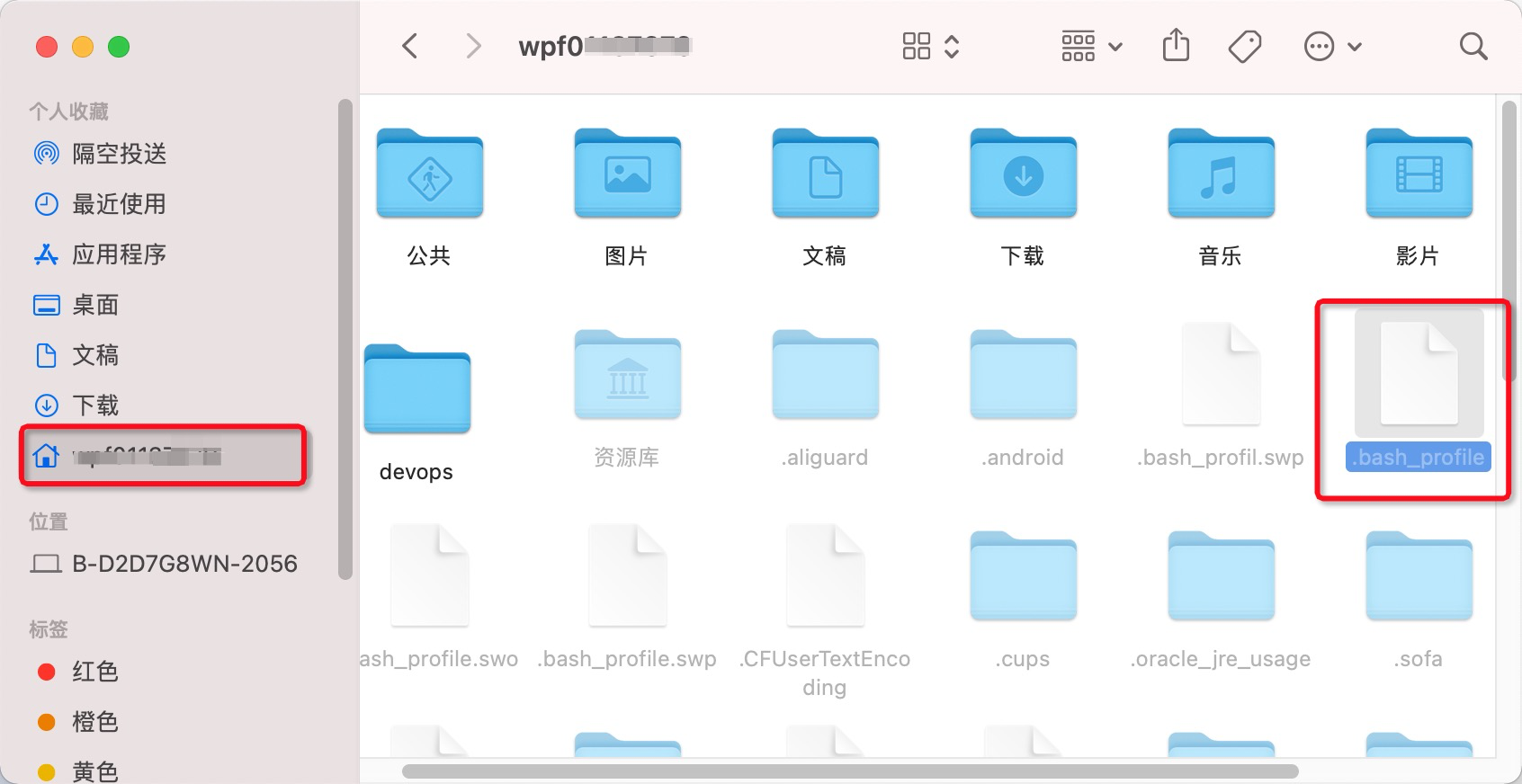The image size is (1522, 784).
Task: Open AirDrop (隔空投送) in sidebar
Action: click(99, 154)
